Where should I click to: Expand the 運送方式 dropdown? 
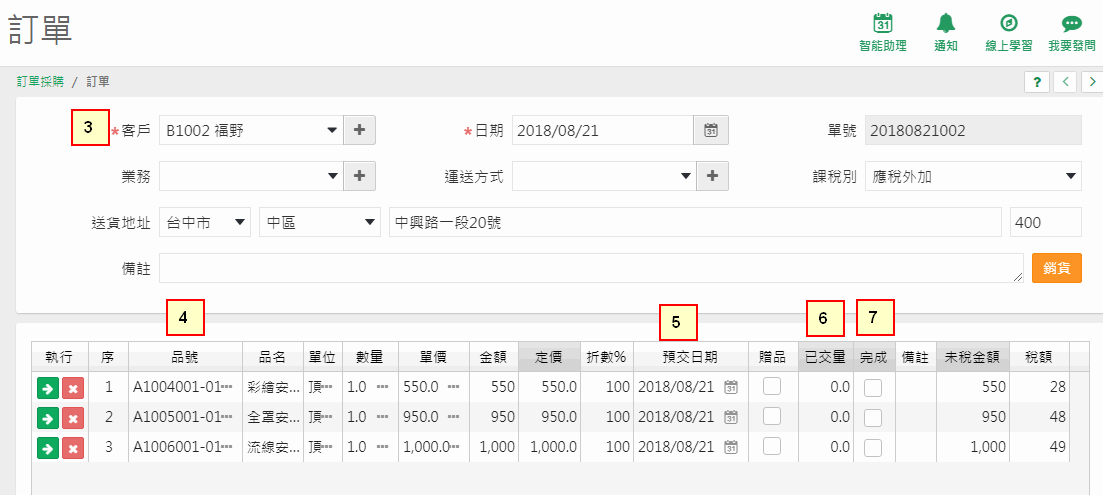tap(685, 176)
